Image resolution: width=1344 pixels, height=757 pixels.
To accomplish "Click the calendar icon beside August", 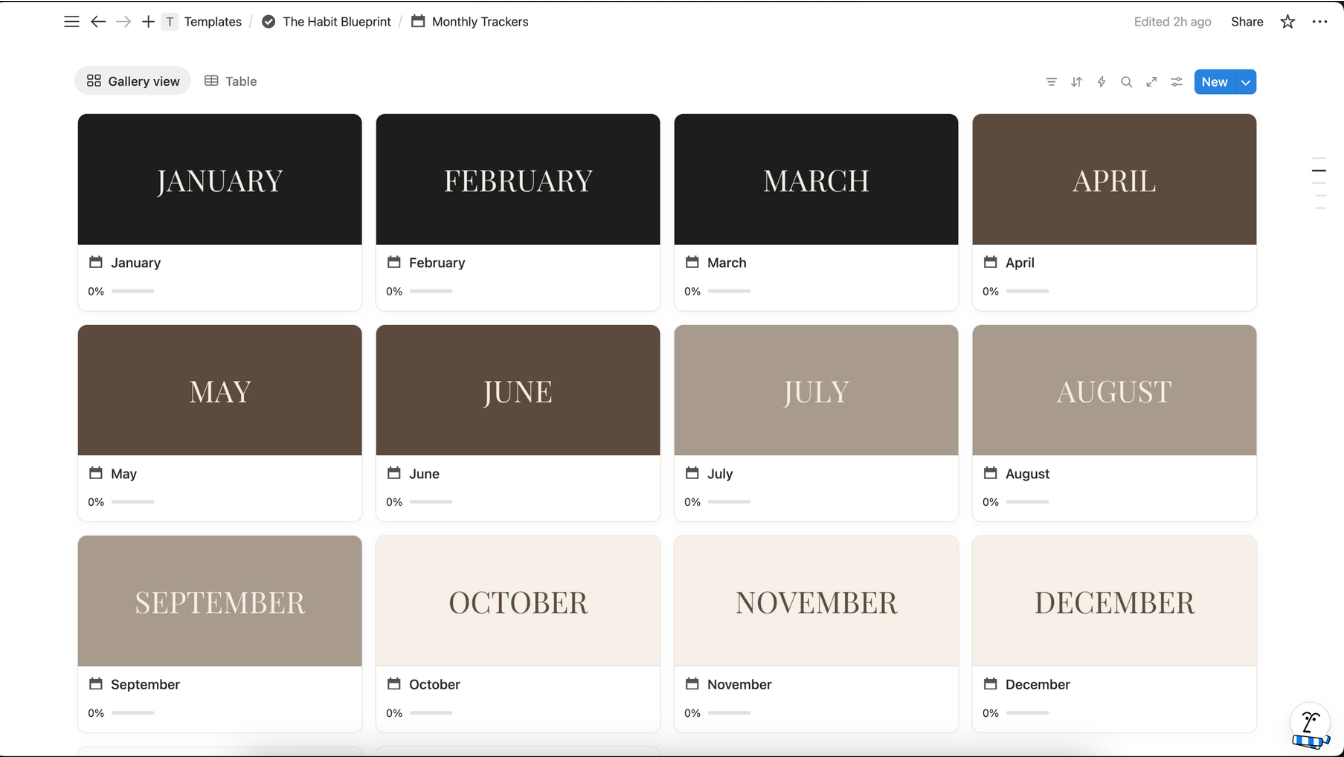I will pos(990,473).
